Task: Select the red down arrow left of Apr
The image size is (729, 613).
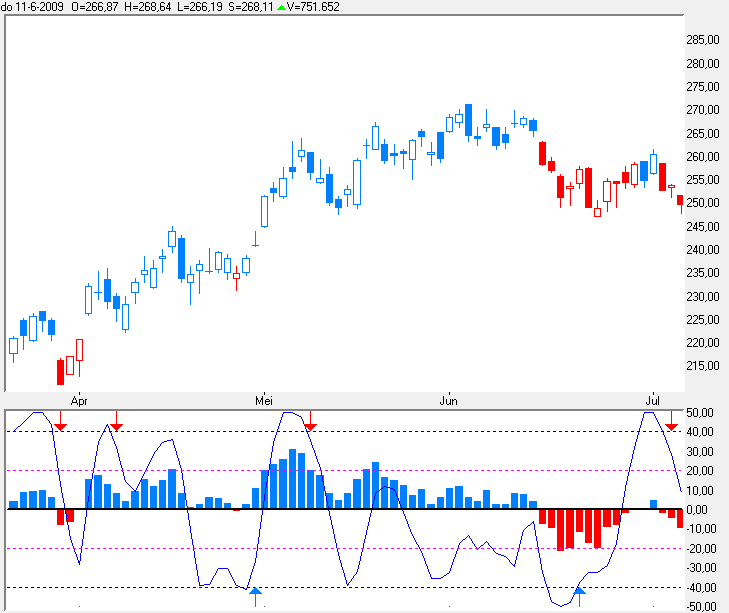Action: [61, 424]
